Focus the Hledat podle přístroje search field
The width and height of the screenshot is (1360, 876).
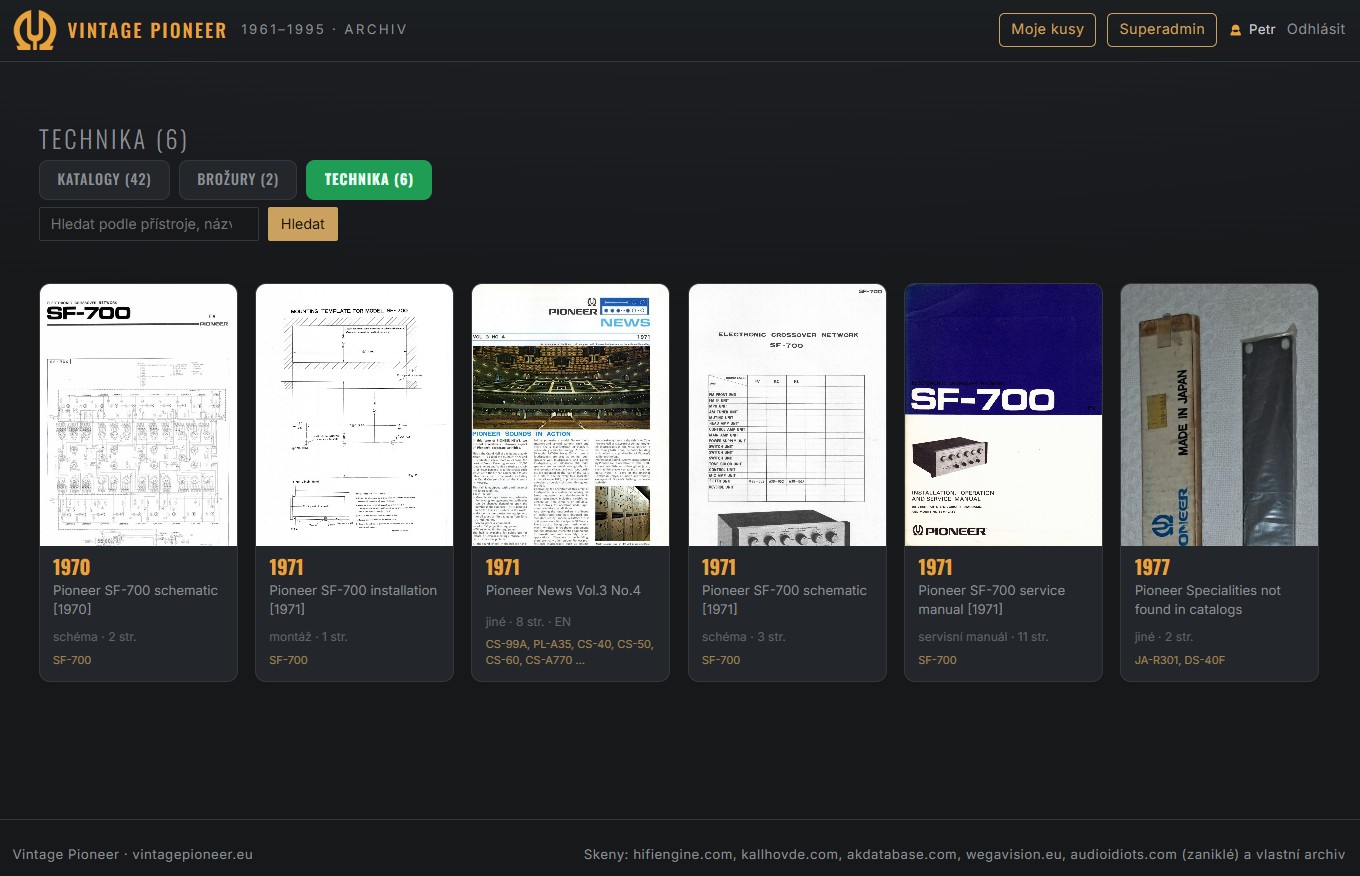tap(149, 224)
